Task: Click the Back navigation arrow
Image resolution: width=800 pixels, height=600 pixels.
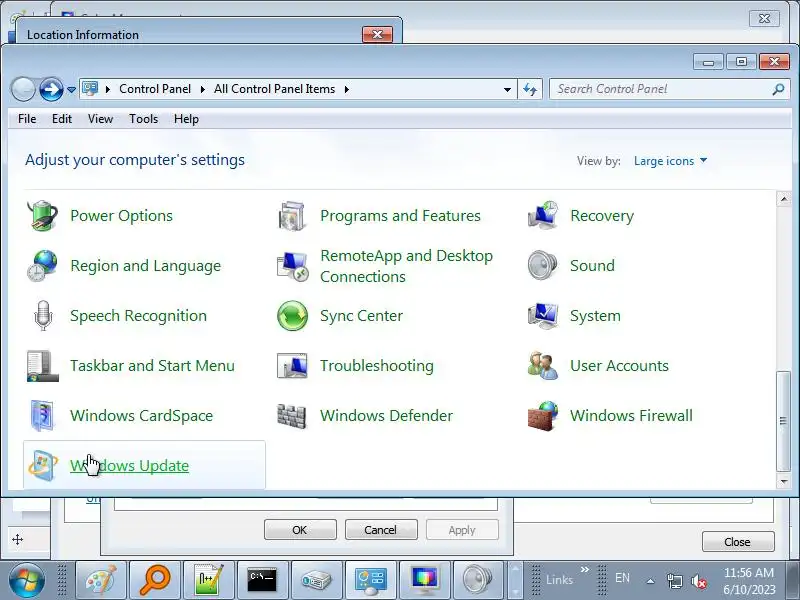Action: pyautogui.click(x=23, y=89)
